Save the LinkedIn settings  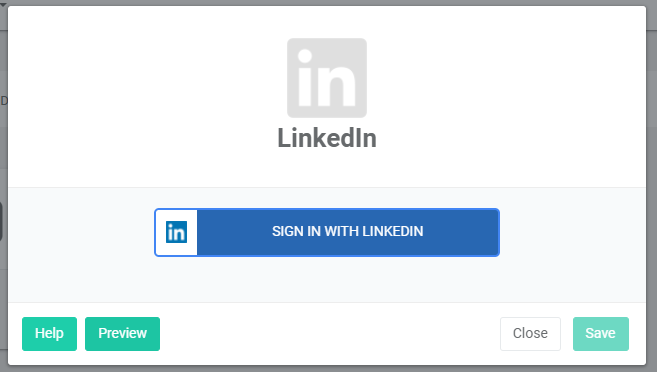[x=601, y=334]
